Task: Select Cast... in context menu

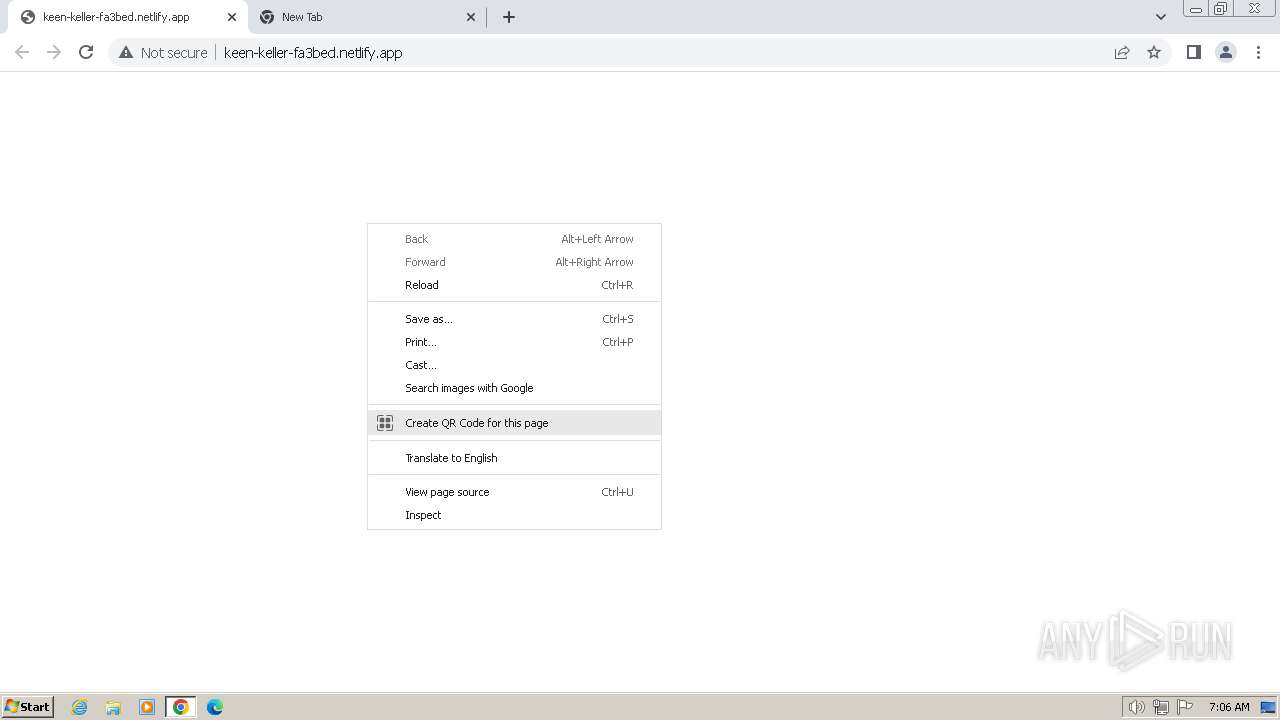Action: click(x=514, y=365)
